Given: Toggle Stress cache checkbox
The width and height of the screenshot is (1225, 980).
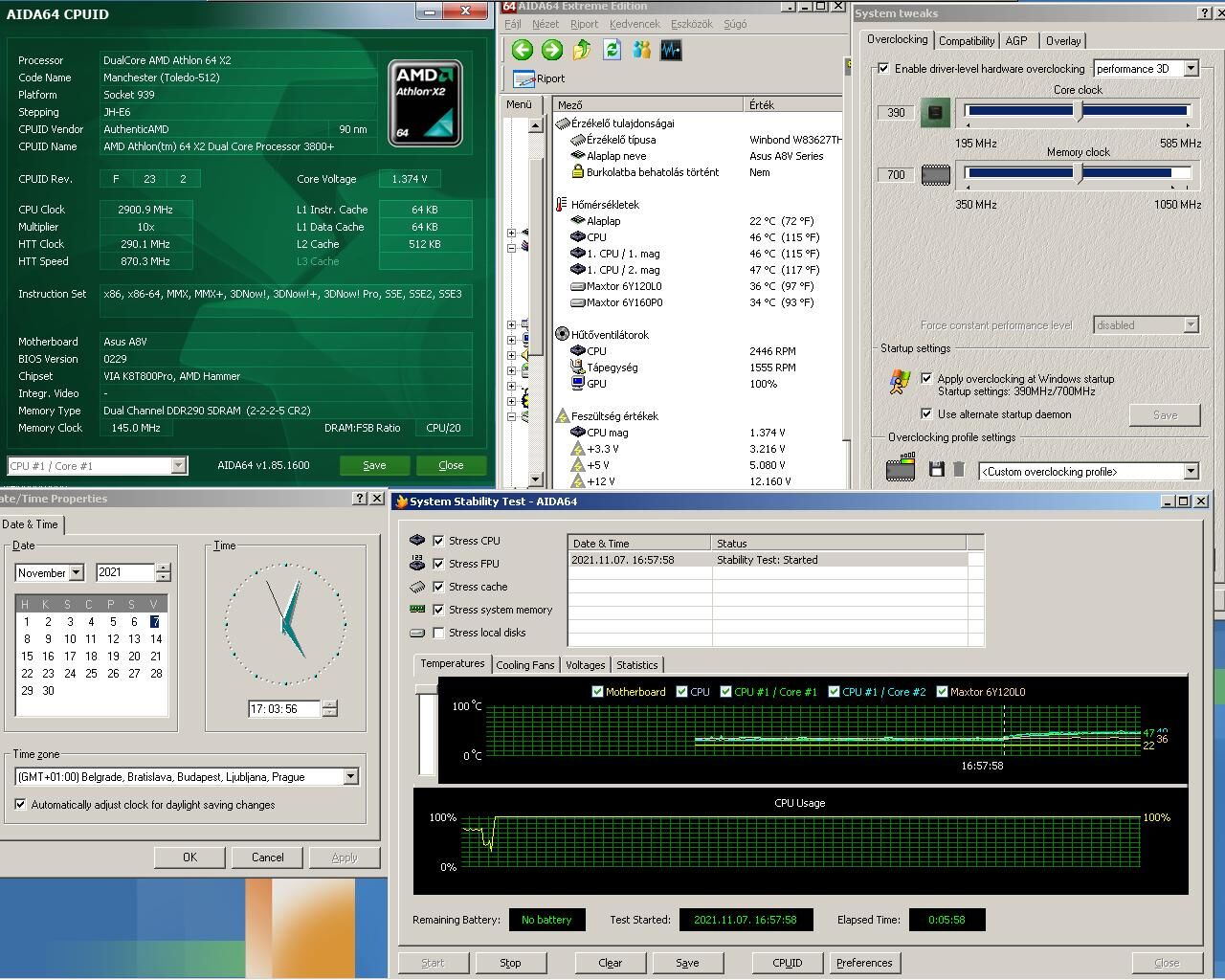Looking at the screenshot, I should pyautogui.click(x=438, y=587).
